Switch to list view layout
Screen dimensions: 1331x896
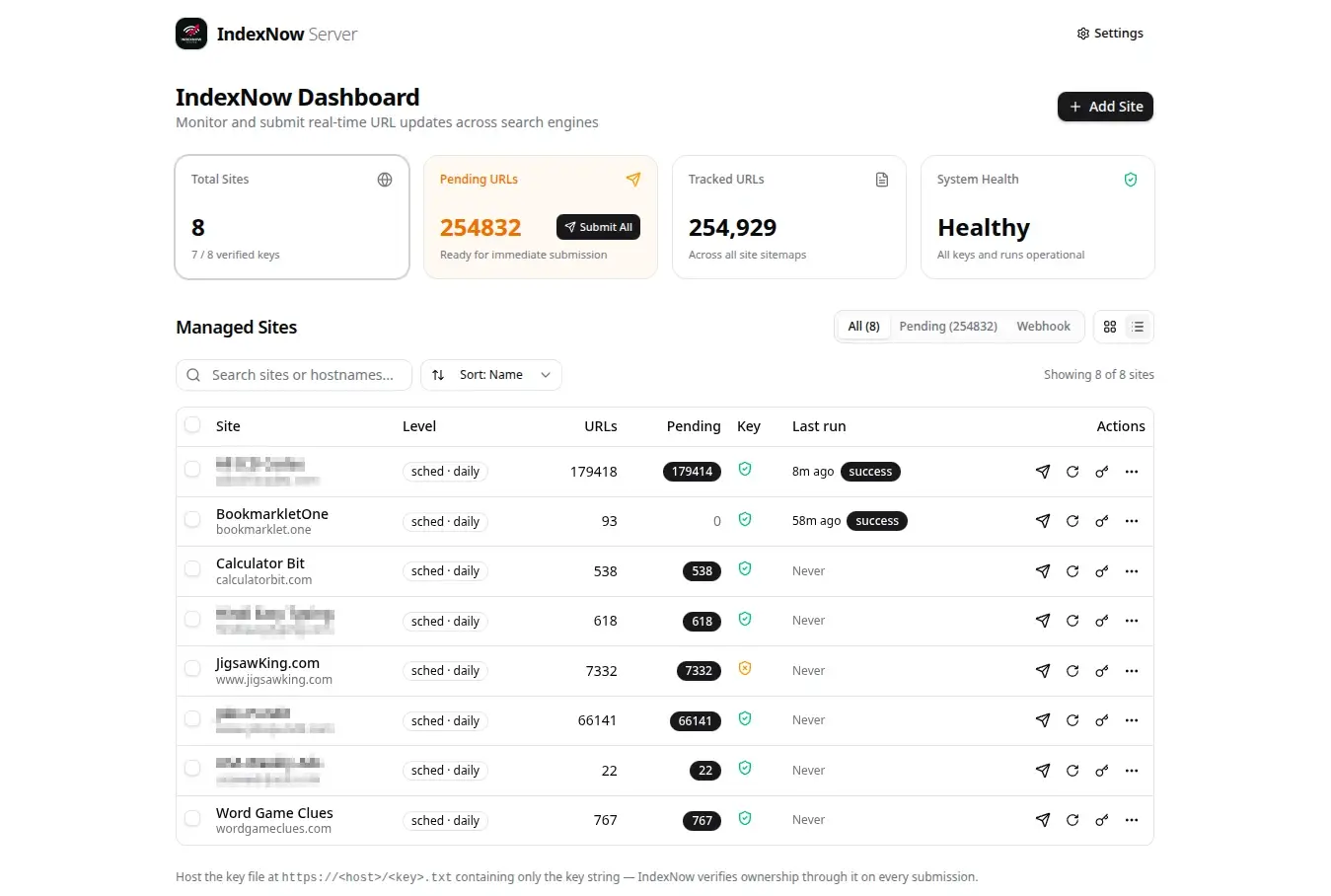tap(1138, 327)
